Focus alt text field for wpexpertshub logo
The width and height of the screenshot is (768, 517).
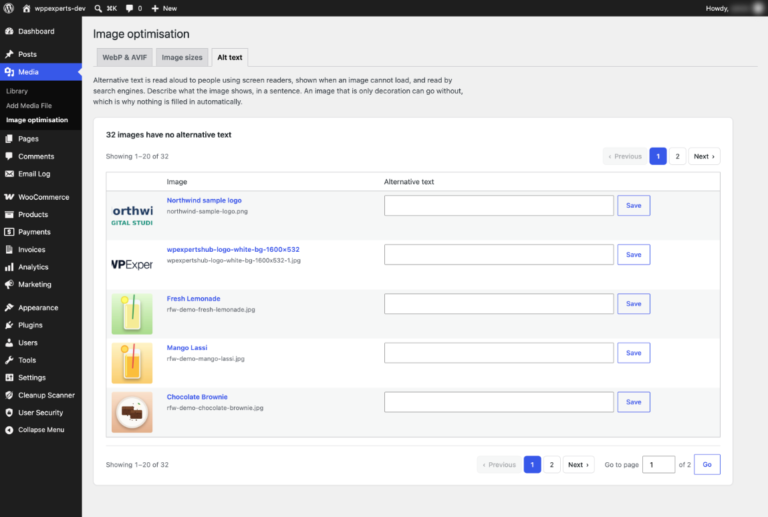499,255
